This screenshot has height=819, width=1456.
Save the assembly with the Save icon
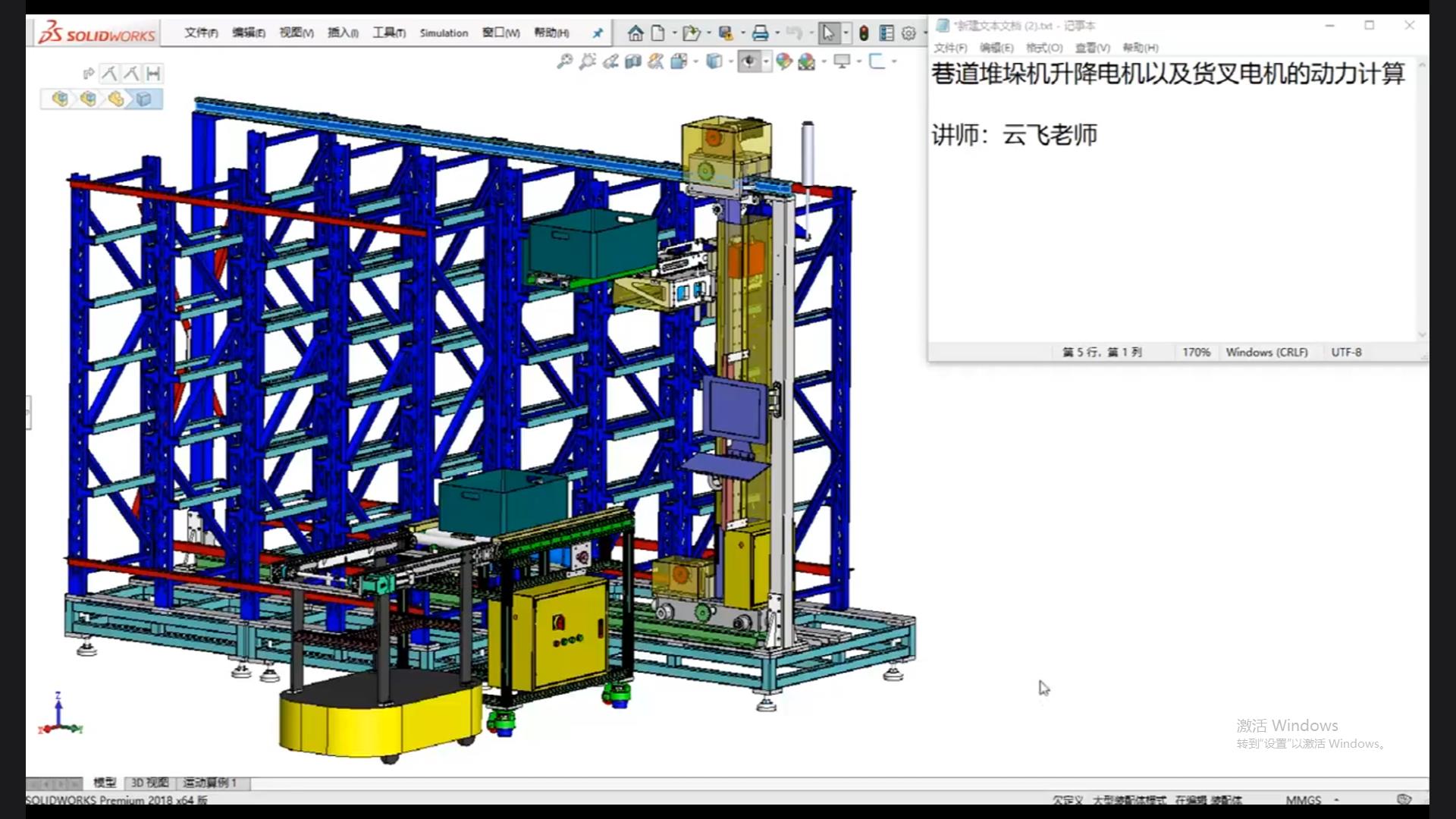pos(726,33)
